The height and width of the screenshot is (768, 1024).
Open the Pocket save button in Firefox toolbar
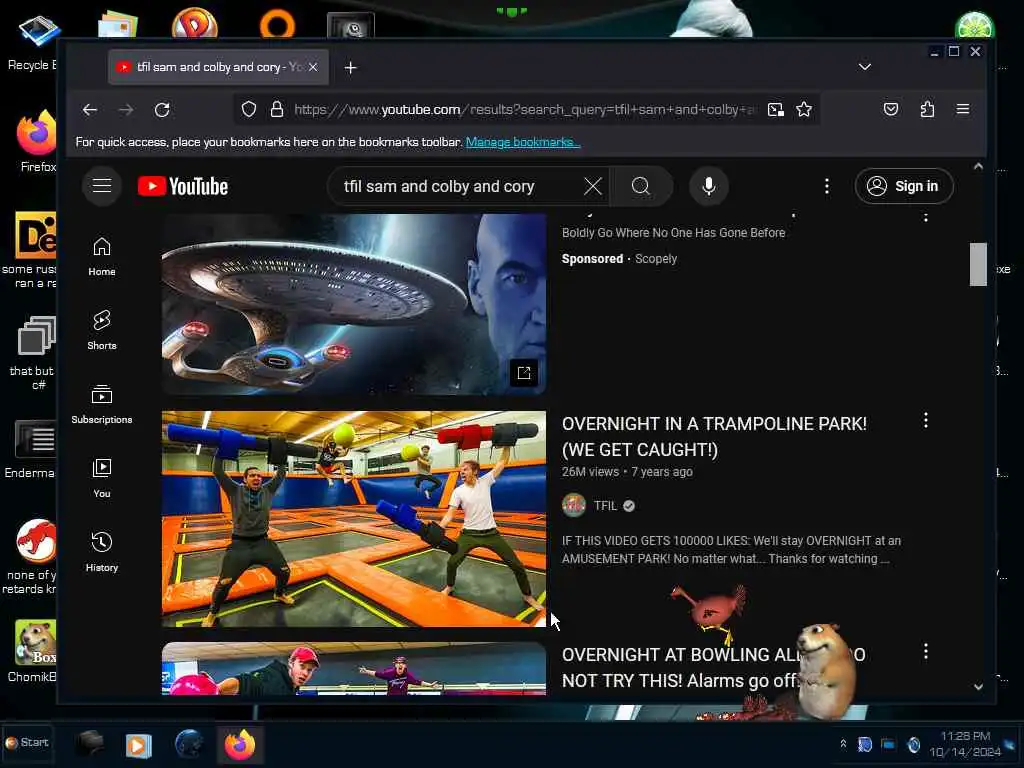click(x=891, y=109)
